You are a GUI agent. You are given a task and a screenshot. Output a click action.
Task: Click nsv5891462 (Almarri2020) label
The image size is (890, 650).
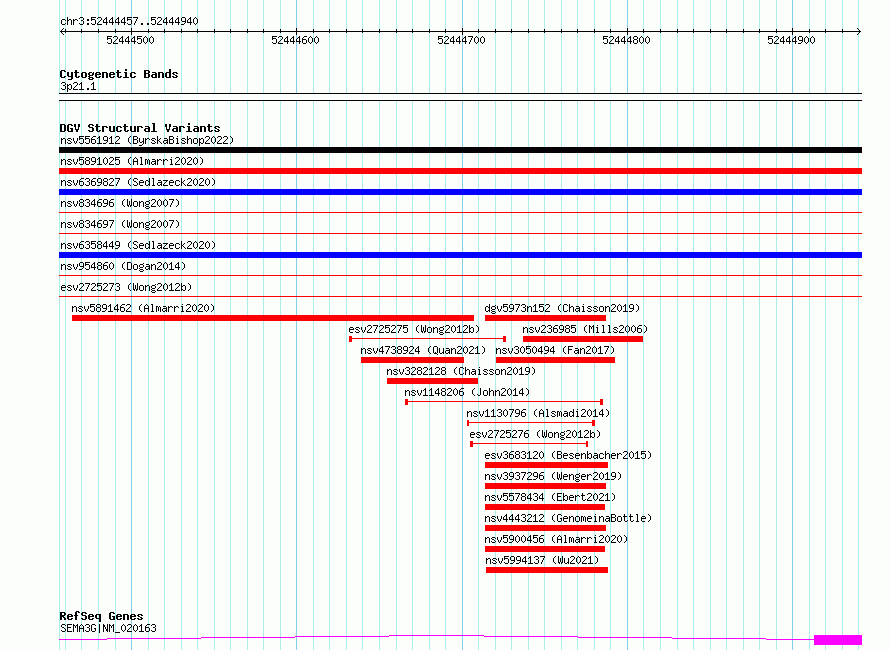(x=143, y=308)
